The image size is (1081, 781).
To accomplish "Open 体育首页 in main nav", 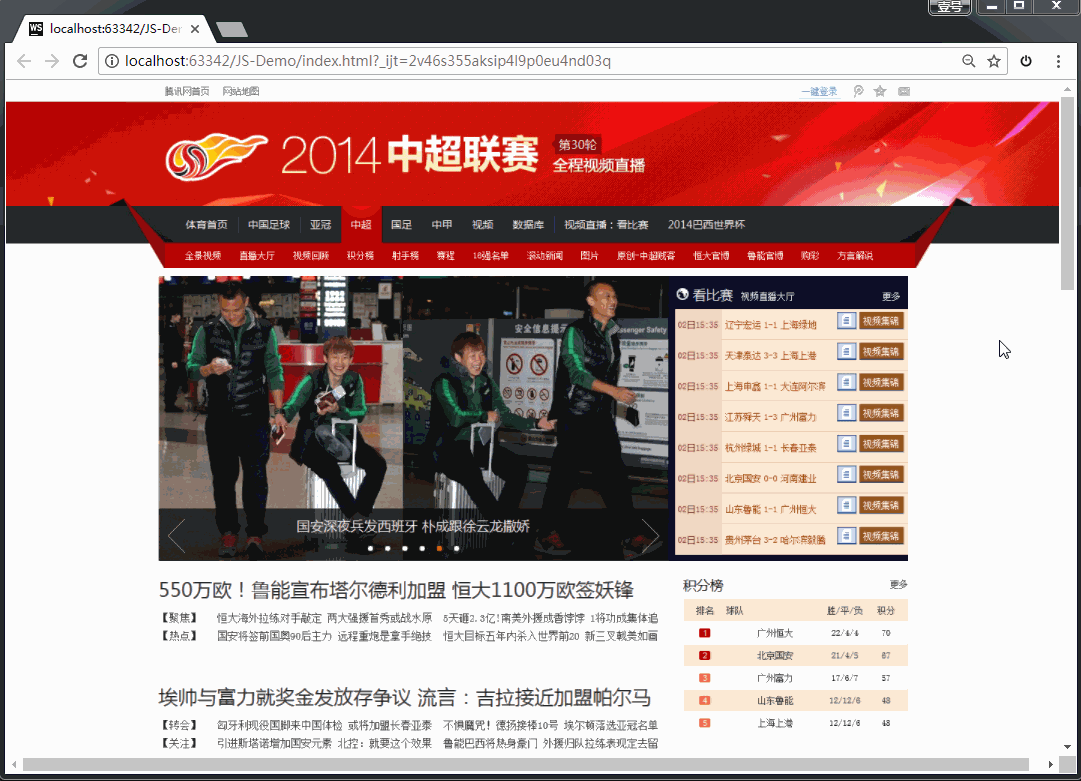I will pos(206,225).
